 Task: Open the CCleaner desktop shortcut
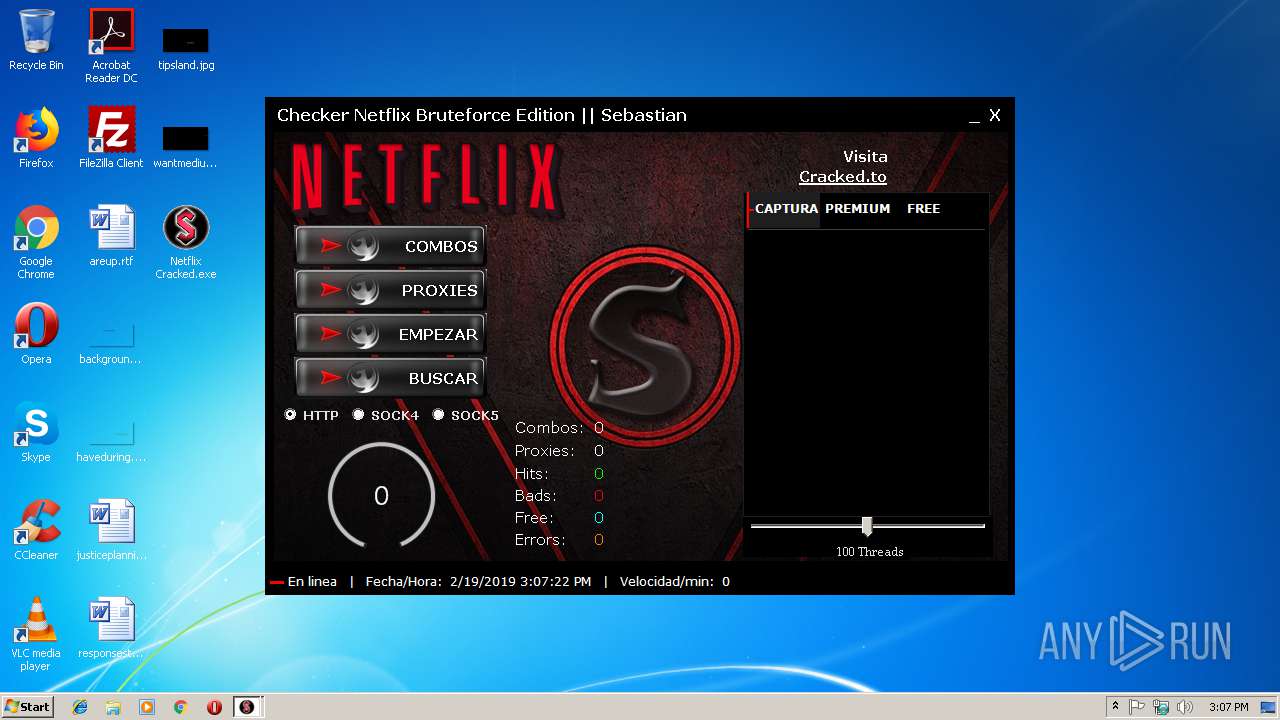pyautogui.click(x=36, y=530)
